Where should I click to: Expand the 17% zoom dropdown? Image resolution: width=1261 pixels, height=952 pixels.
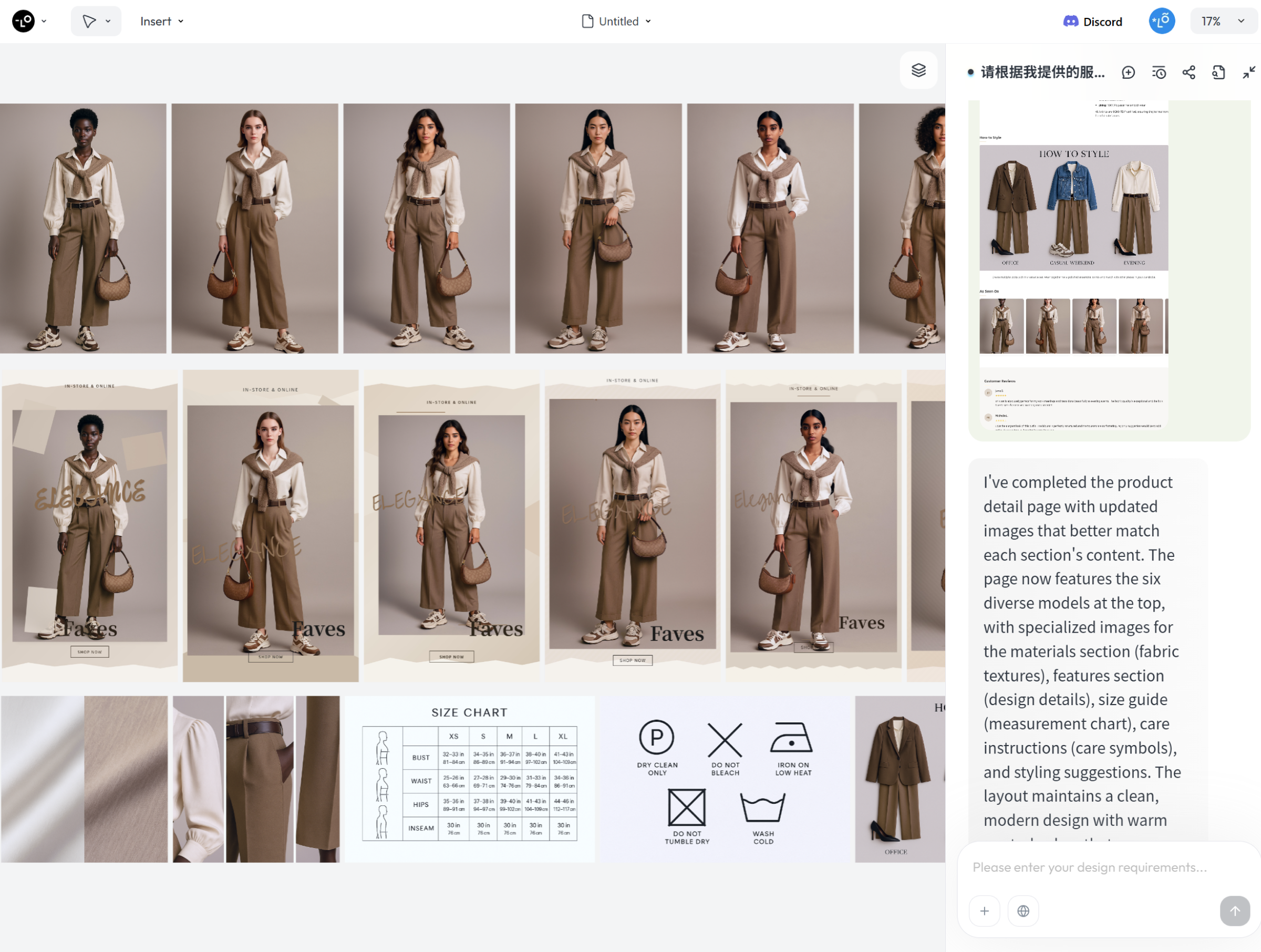[1223, 21]
